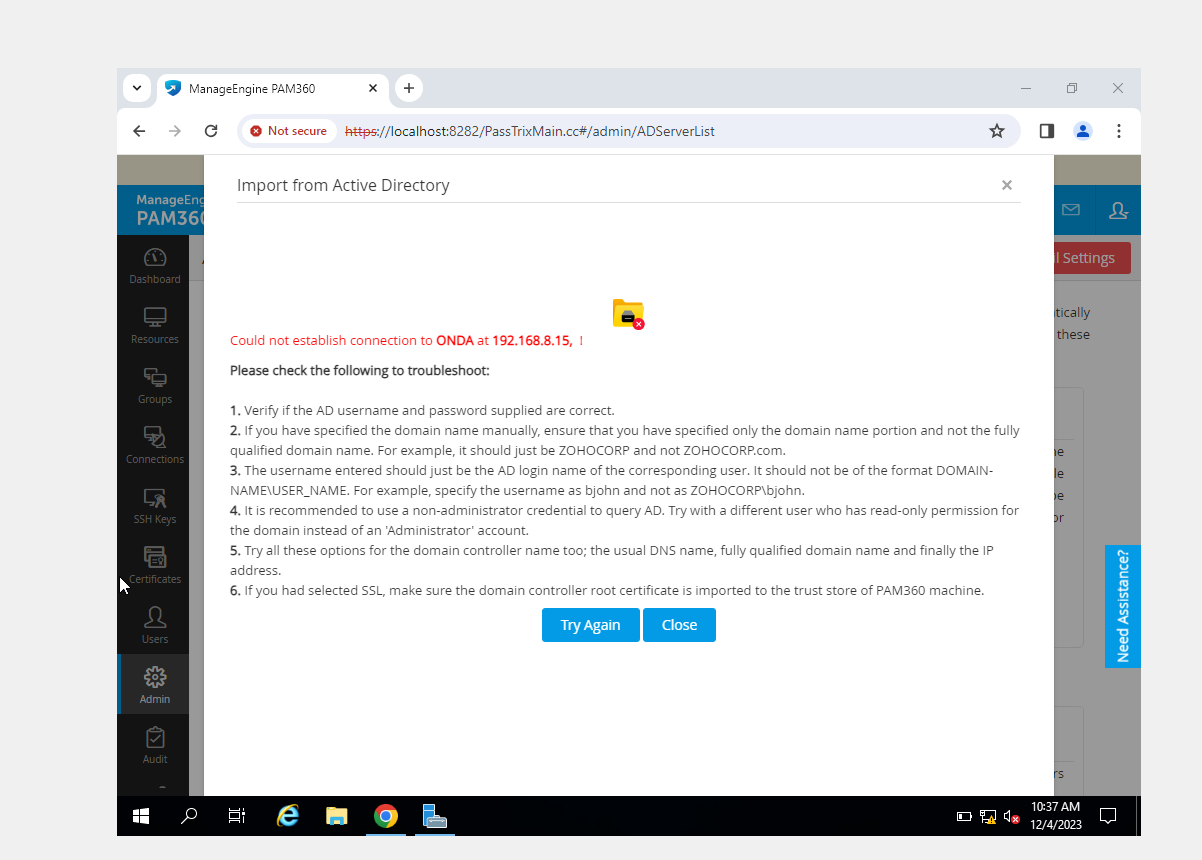Open Windows Start menu

pos(141,816)
